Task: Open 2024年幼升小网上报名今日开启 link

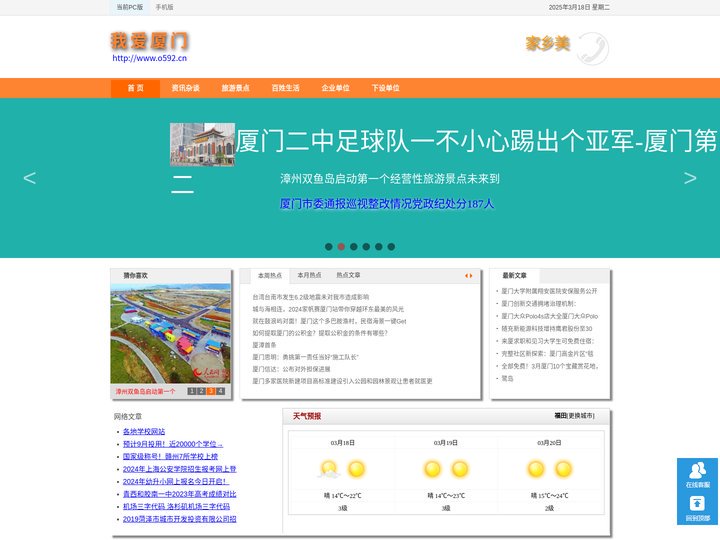Action: tap(176, 482)
